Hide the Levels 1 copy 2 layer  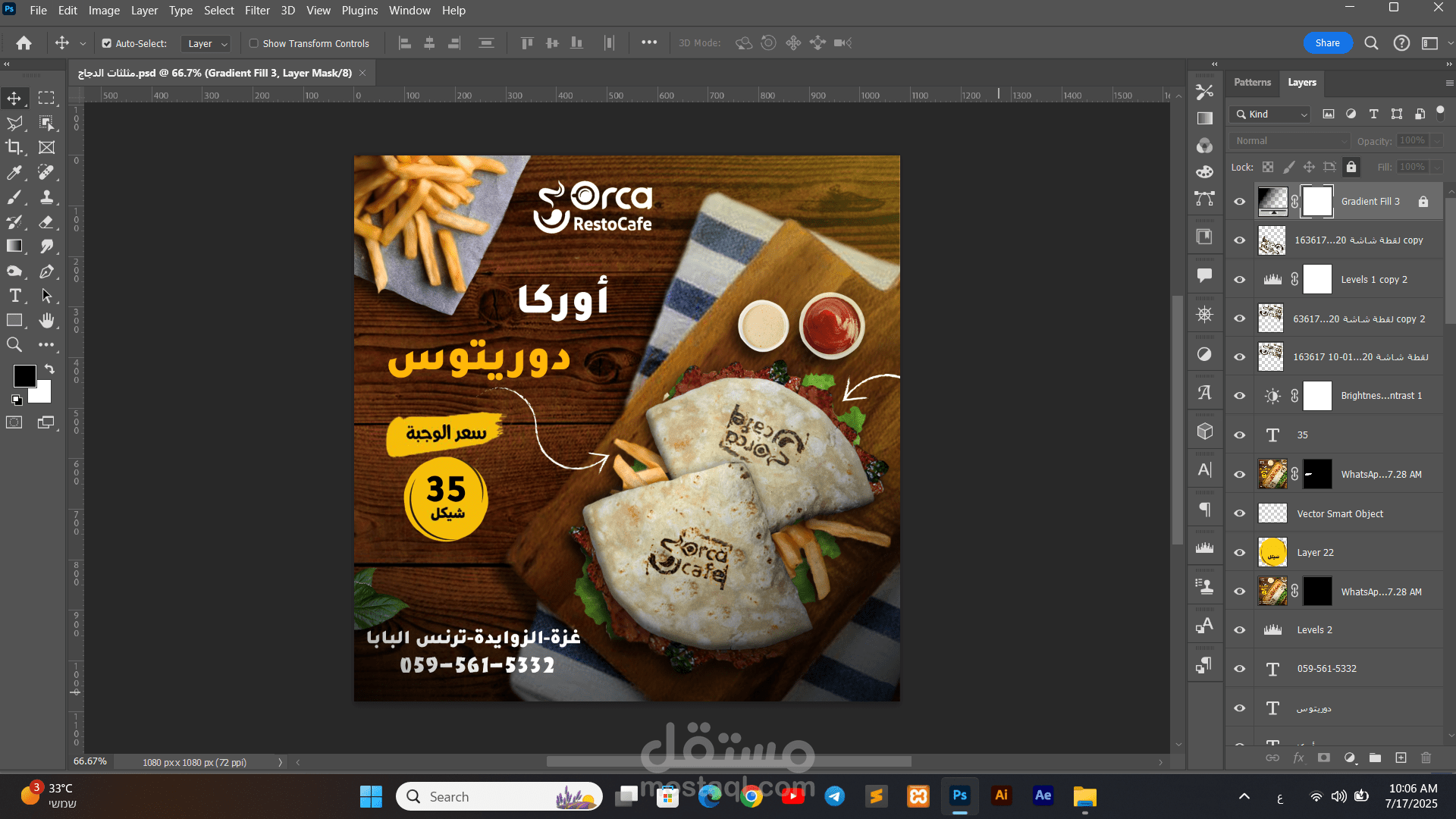point(1240,280)
